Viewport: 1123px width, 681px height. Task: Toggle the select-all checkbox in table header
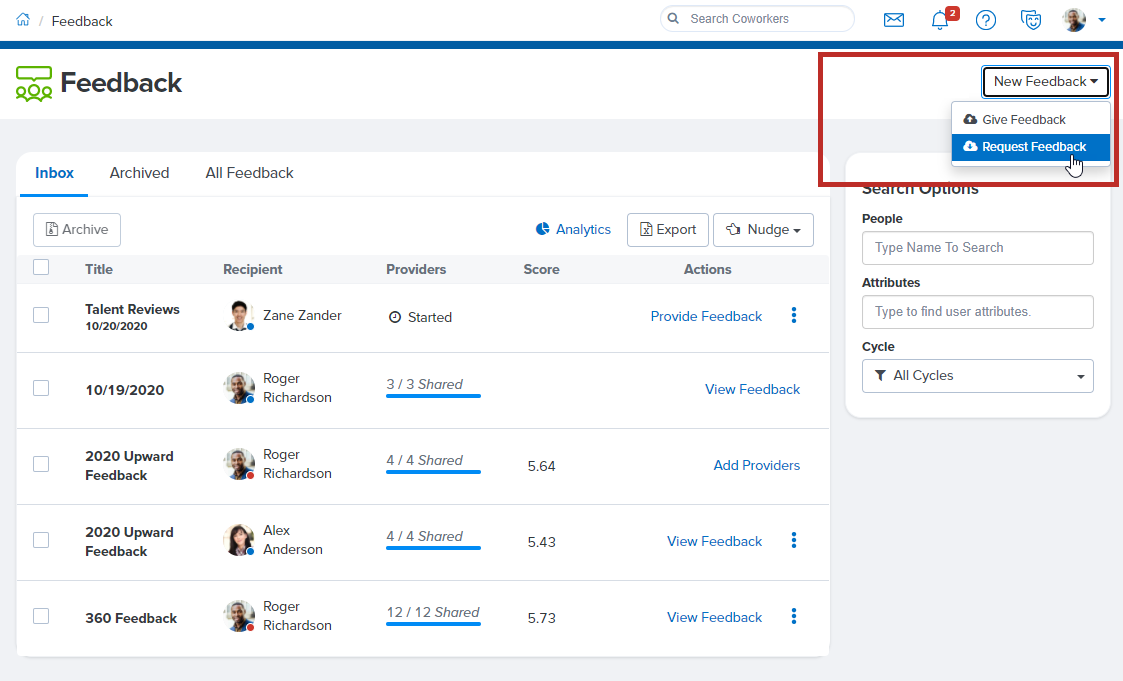41,267
